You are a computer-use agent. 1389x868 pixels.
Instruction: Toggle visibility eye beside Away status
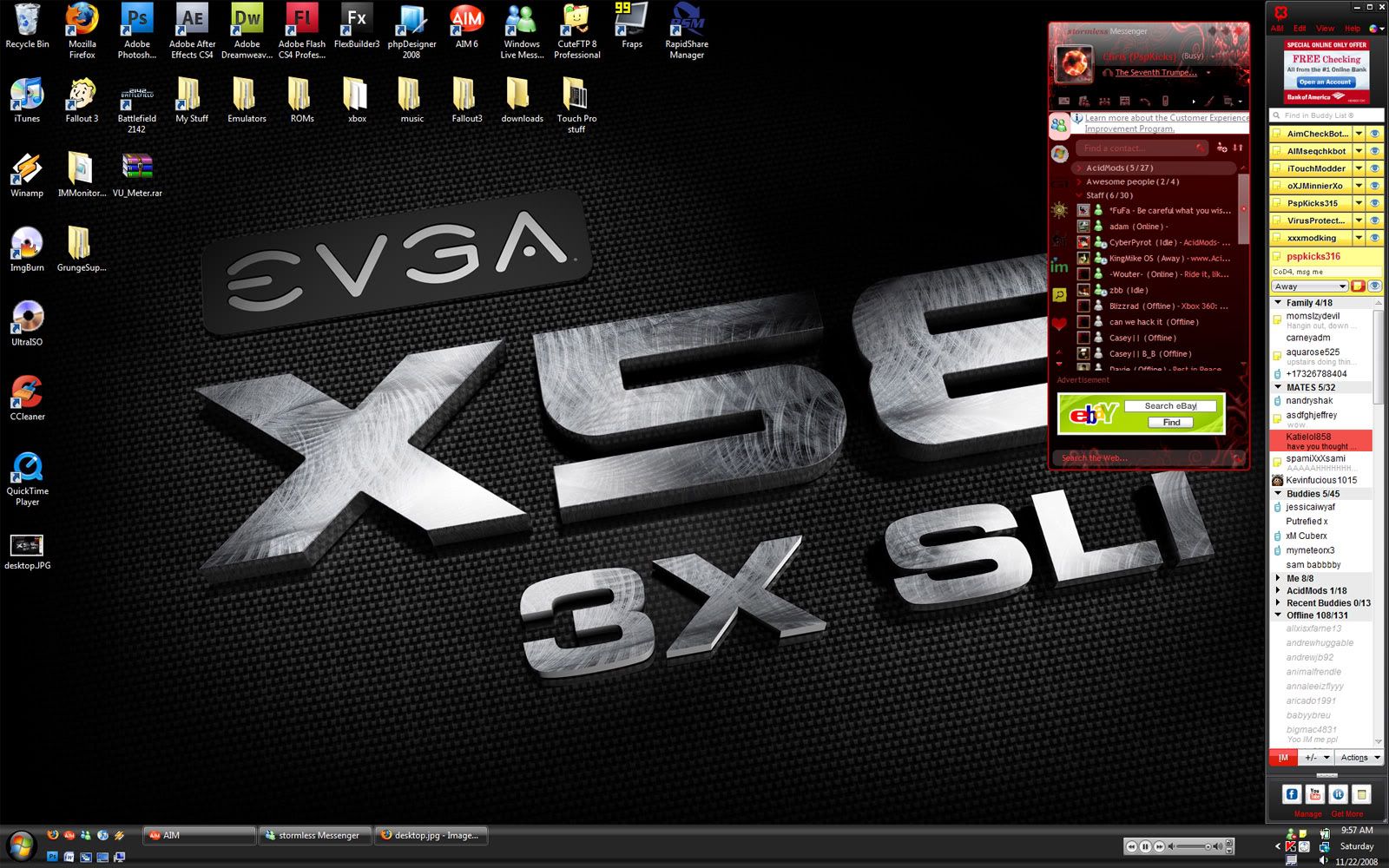tap(1374, 286)
